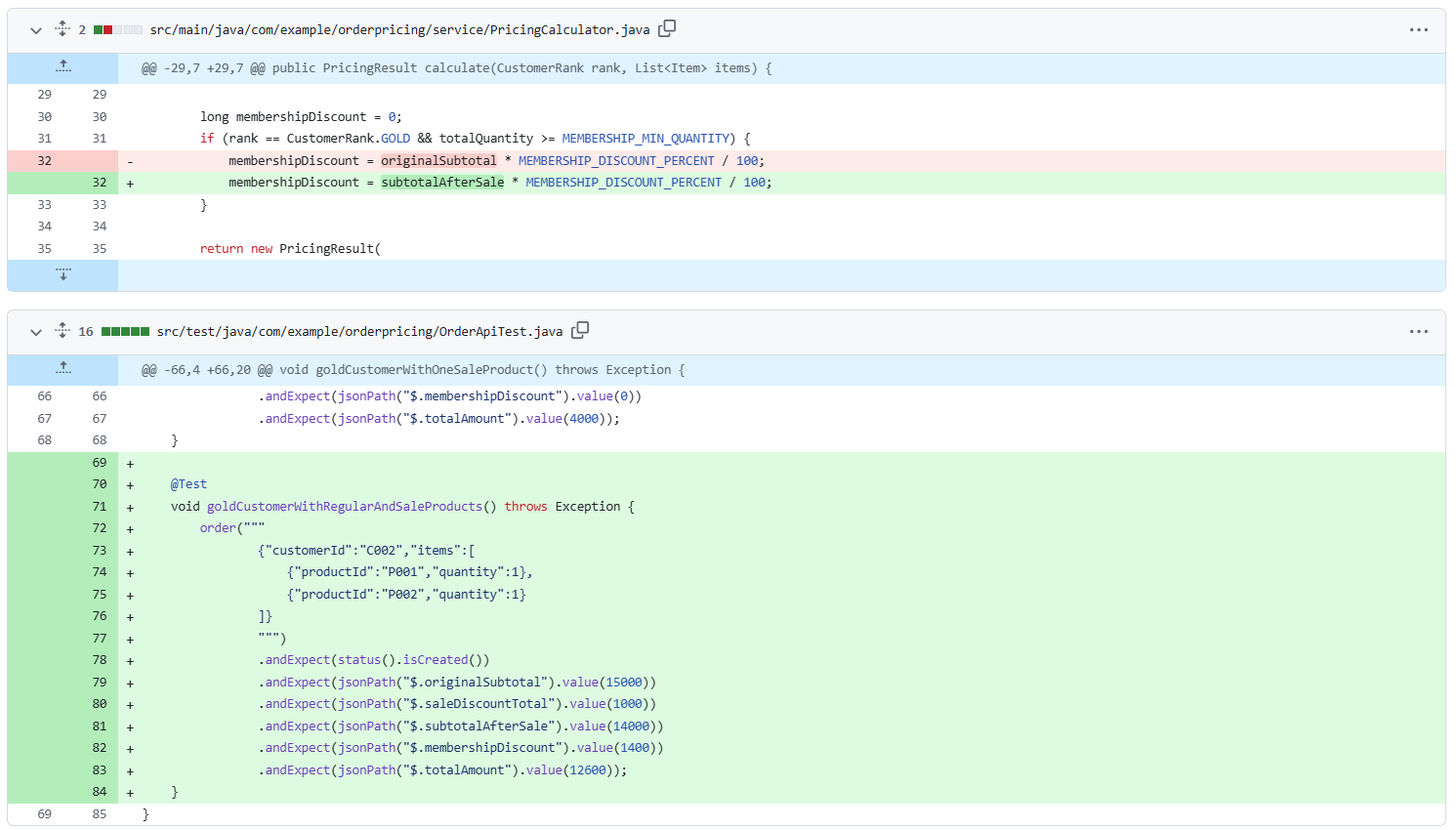The width and height of the screenshot is (1456, 830).
Task: Select new line number 79 in OrderApiTest.java
Action: click(x=100, y=683)
